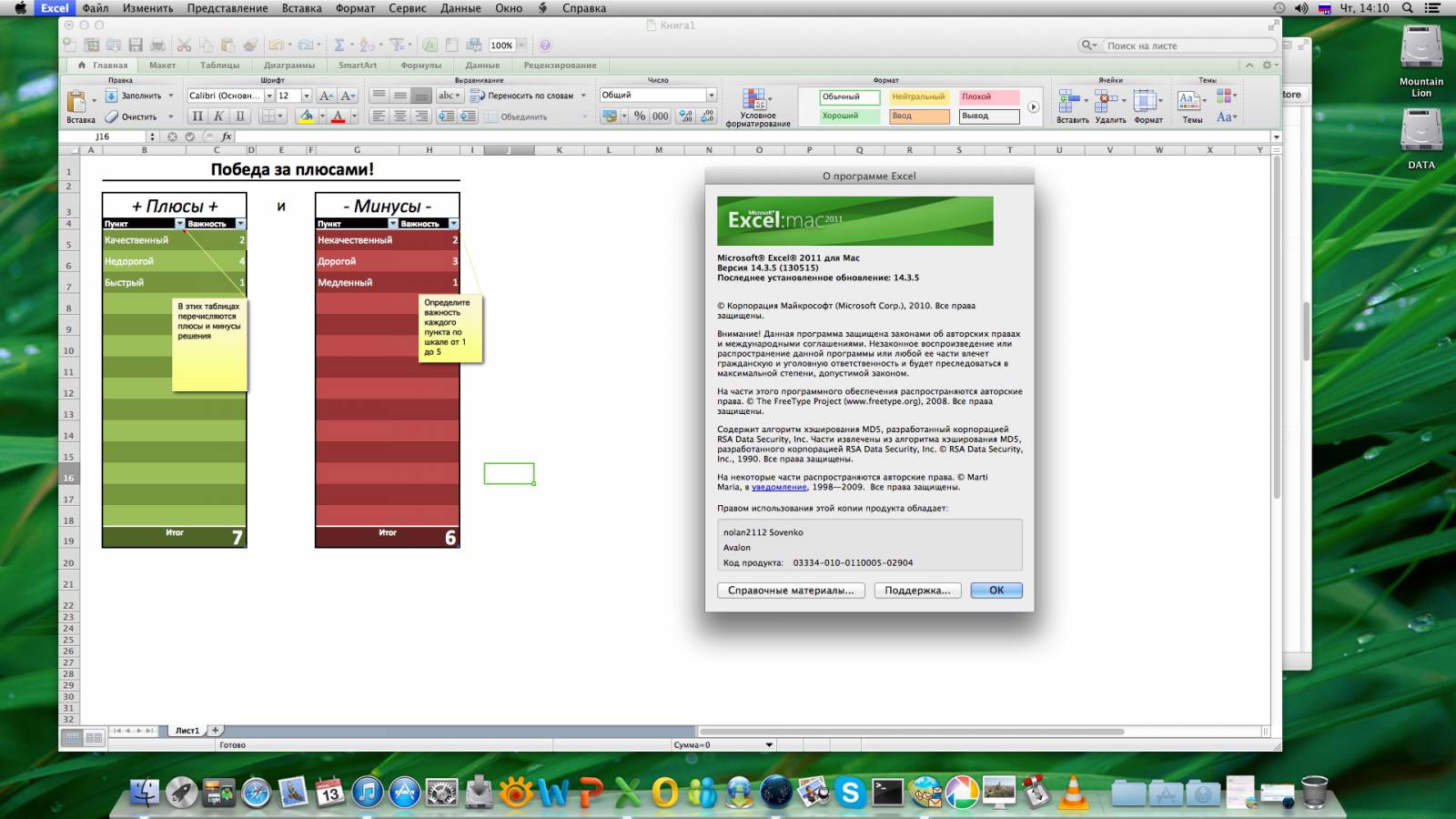Switch to normal view button at the bottom left

click(73, 738)
